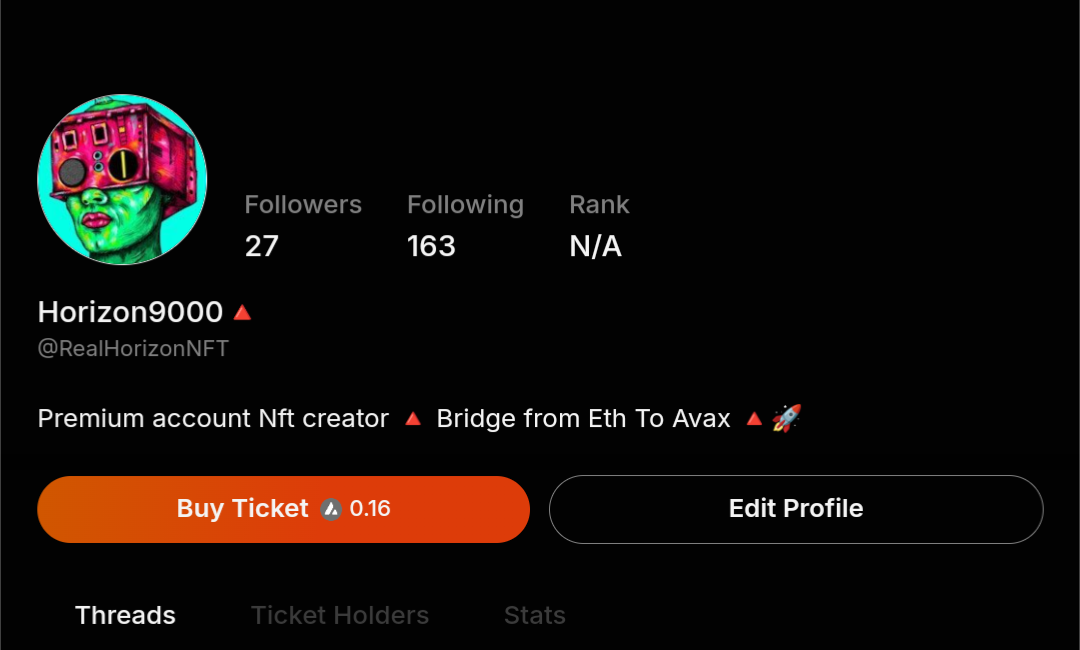Select the Stats tab
Viewport: 1080px width, 650px height.
pos(535,615)
